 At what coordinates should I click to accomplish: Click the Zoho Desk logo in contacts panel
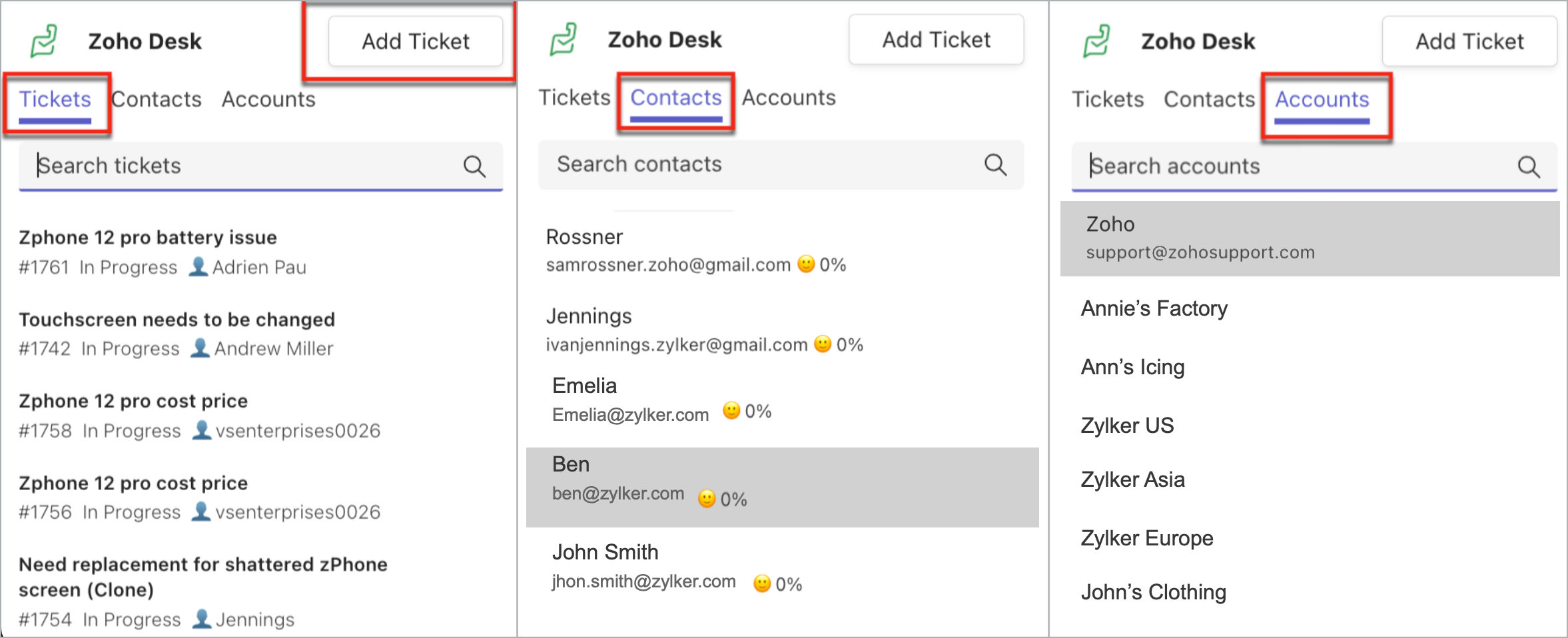pyautogui.click(x=564, y=40)
